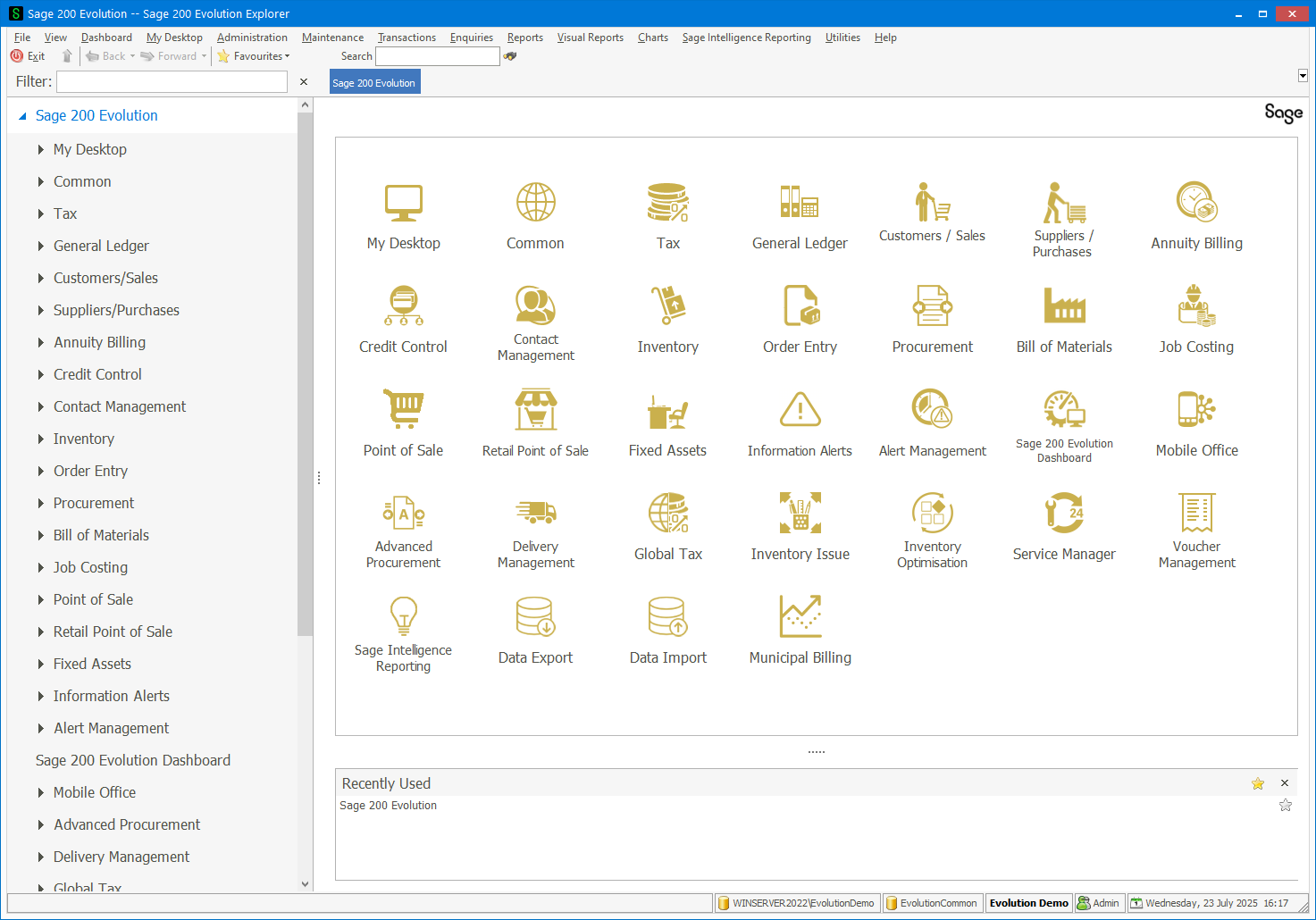Open the Sage Intelligence Reporting menu
The height and width of the screenshot is (920, 1316).
pyautogui.click(x=746, y=38)
